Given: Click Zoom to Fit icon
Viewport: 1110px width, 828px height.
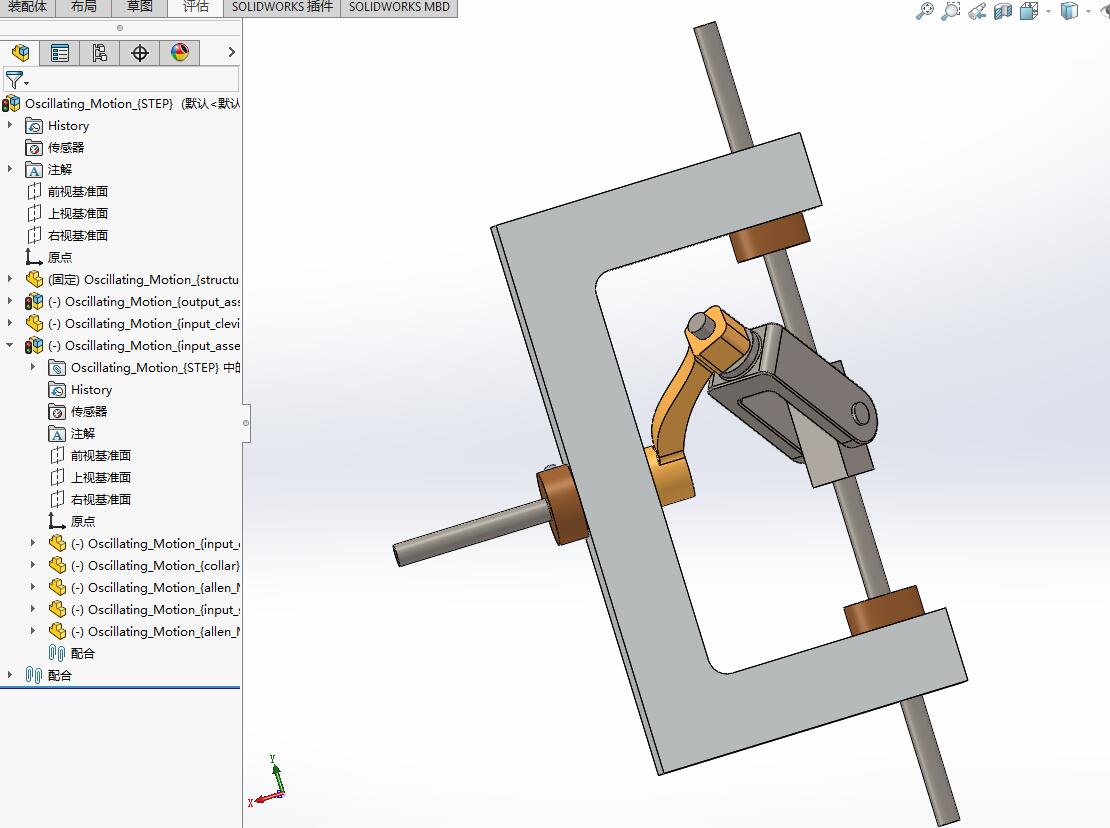Looking at the screenshot, I should [x=925, y=11].
